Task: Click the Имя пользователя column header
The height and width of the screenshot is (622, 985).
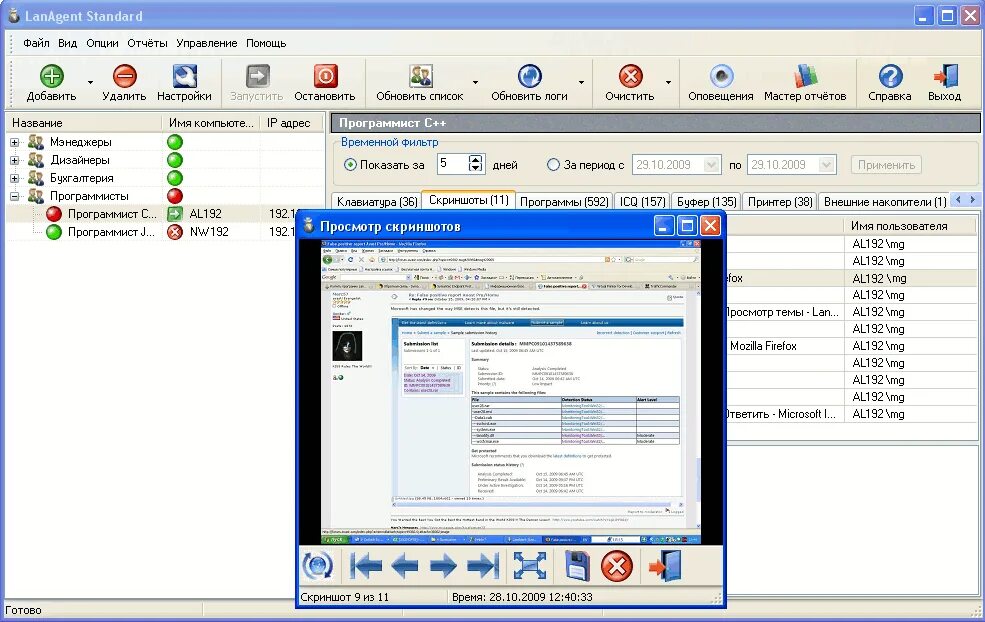Action: tap(910, 226)
